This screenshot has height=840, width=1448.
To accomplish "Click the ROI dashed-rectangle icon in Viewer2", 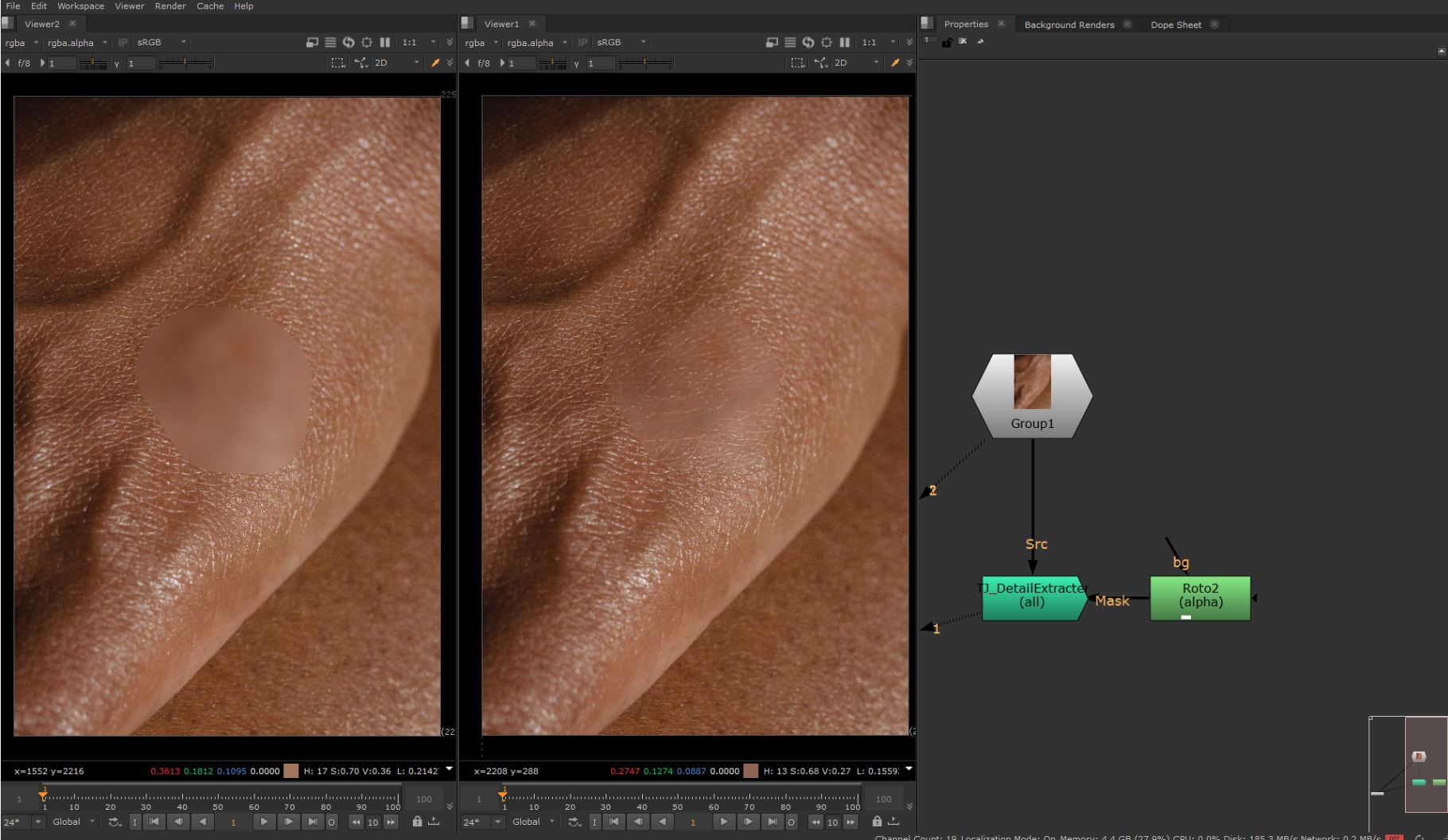I will point(338,63).
